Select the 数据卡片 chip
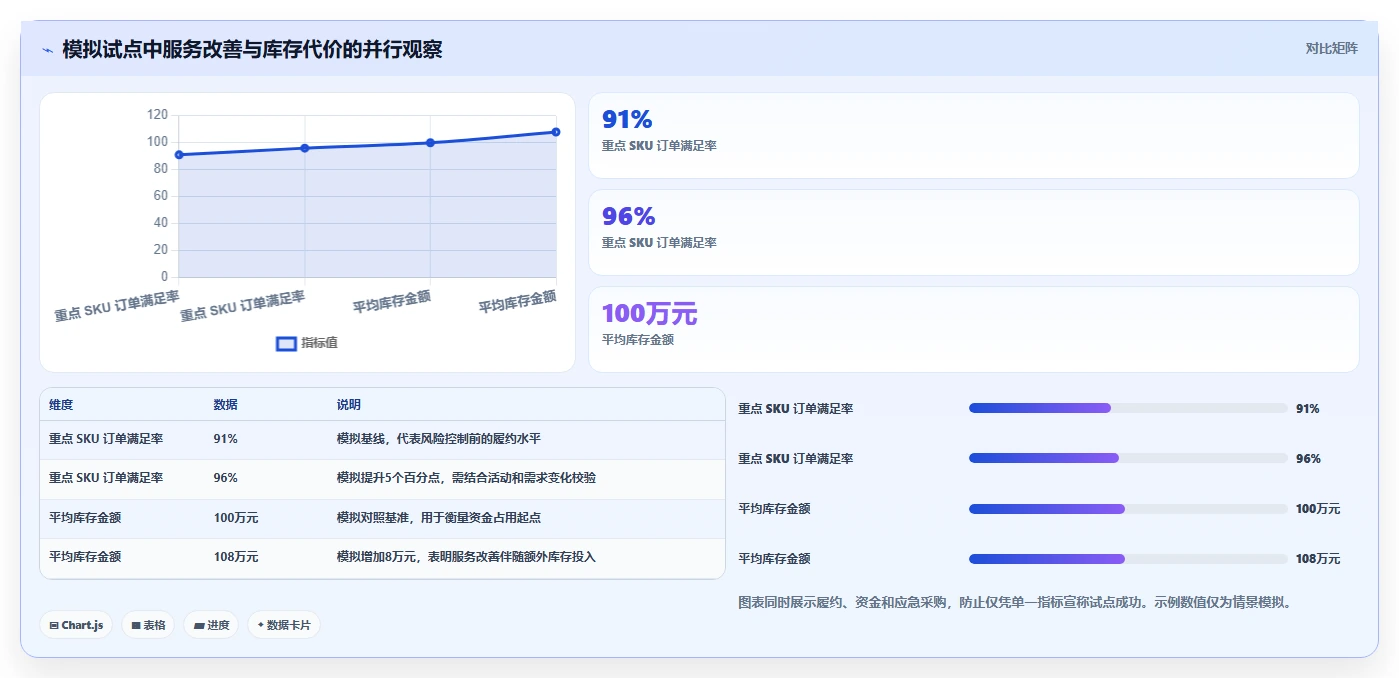Screen dimensions: 1399x678 (284, 625)
